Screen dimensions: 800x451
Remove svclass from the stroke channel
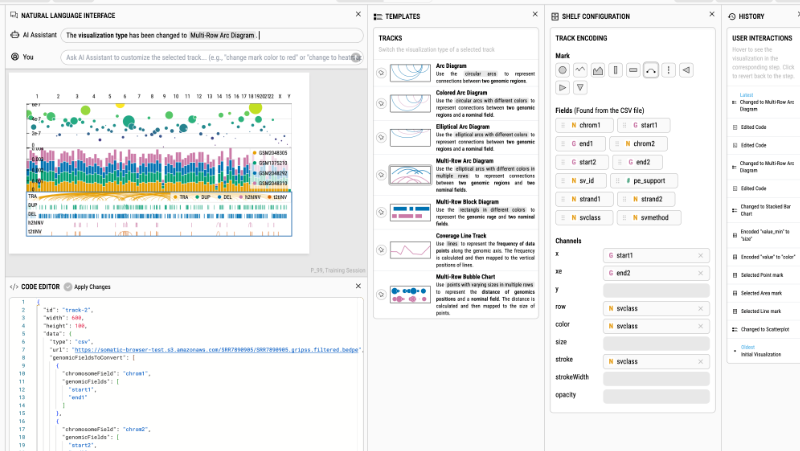(x=701, y=362)
